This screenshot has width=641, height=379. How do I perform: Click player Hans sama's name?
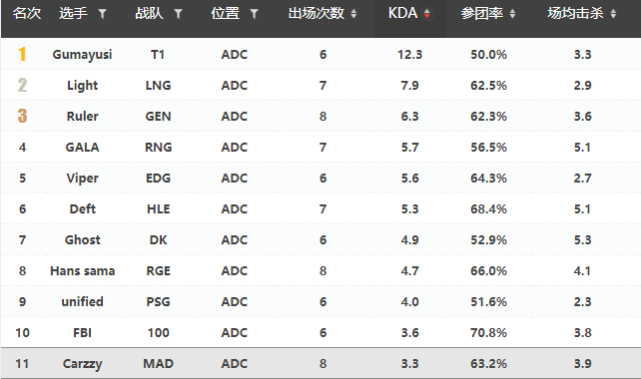coord(82,271)
